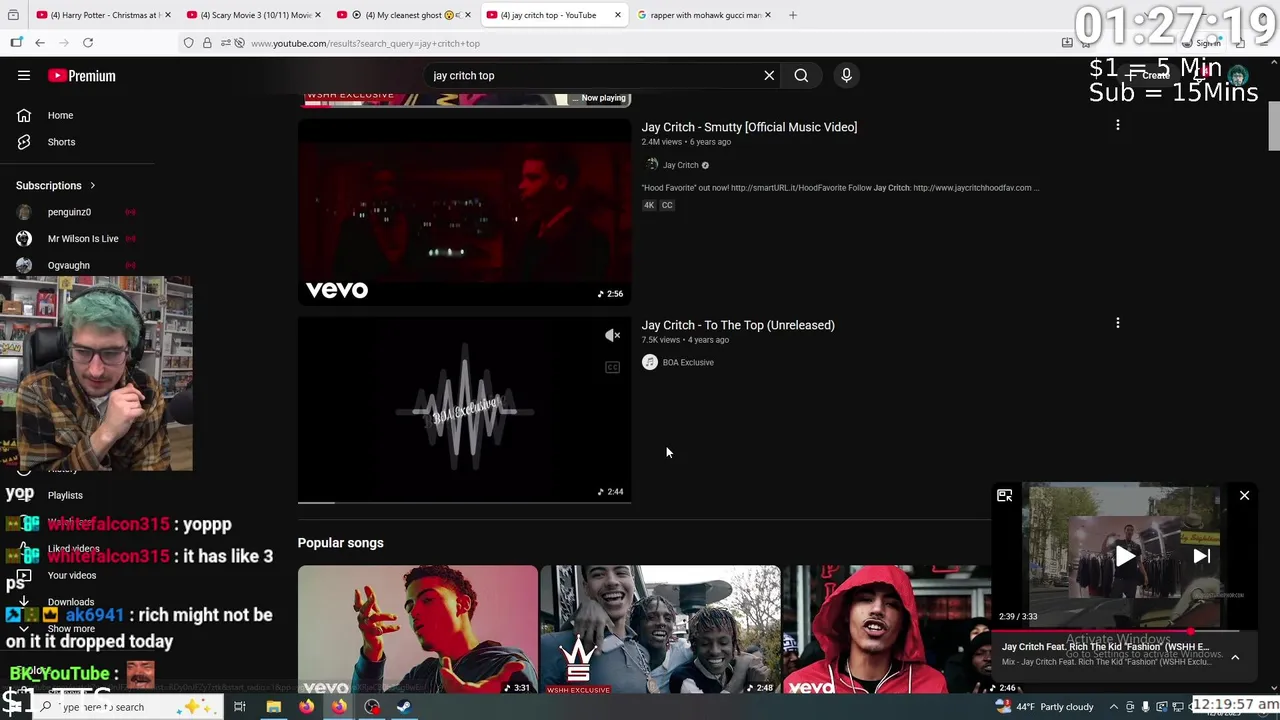Open File Explorer from the taskbar
1280x720 pixels.
point(273,707)
